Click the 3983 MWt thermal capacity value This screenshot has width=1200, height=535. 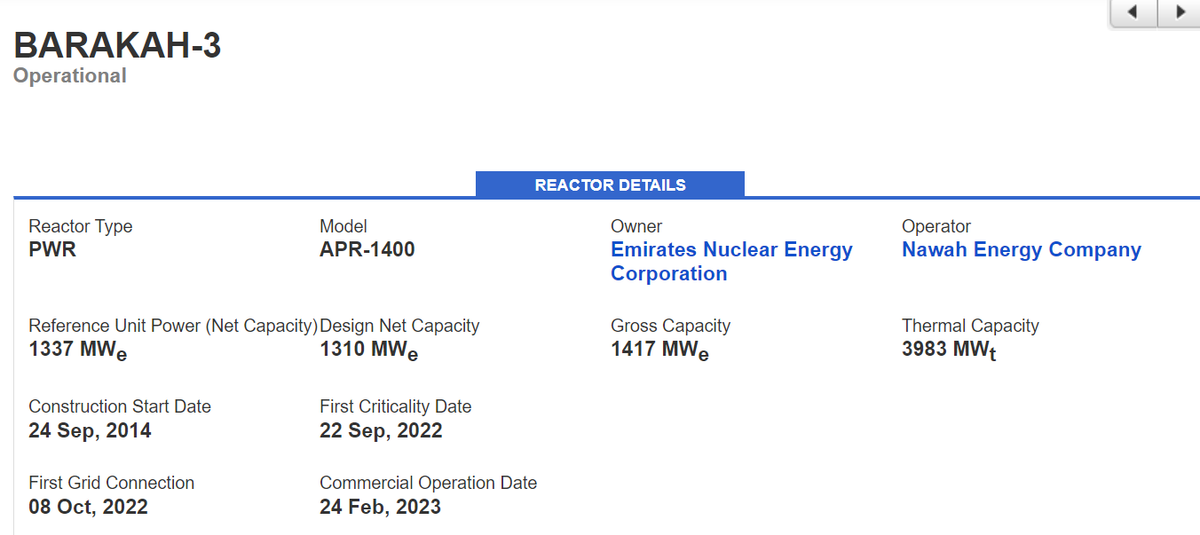click(948, 350)
